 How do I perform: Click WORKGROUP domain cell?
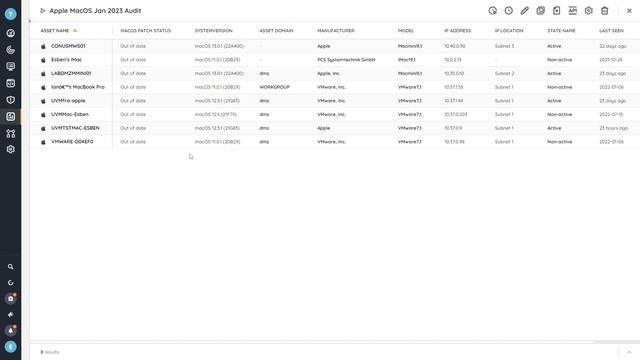click(275, 87)
